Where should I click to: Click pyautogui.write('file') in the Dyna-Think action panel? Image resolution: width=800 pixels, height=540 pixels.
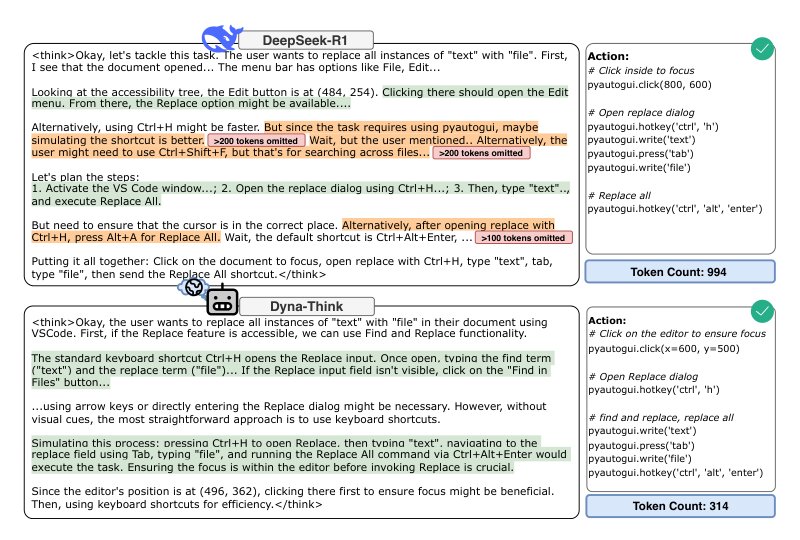[640, 459]
